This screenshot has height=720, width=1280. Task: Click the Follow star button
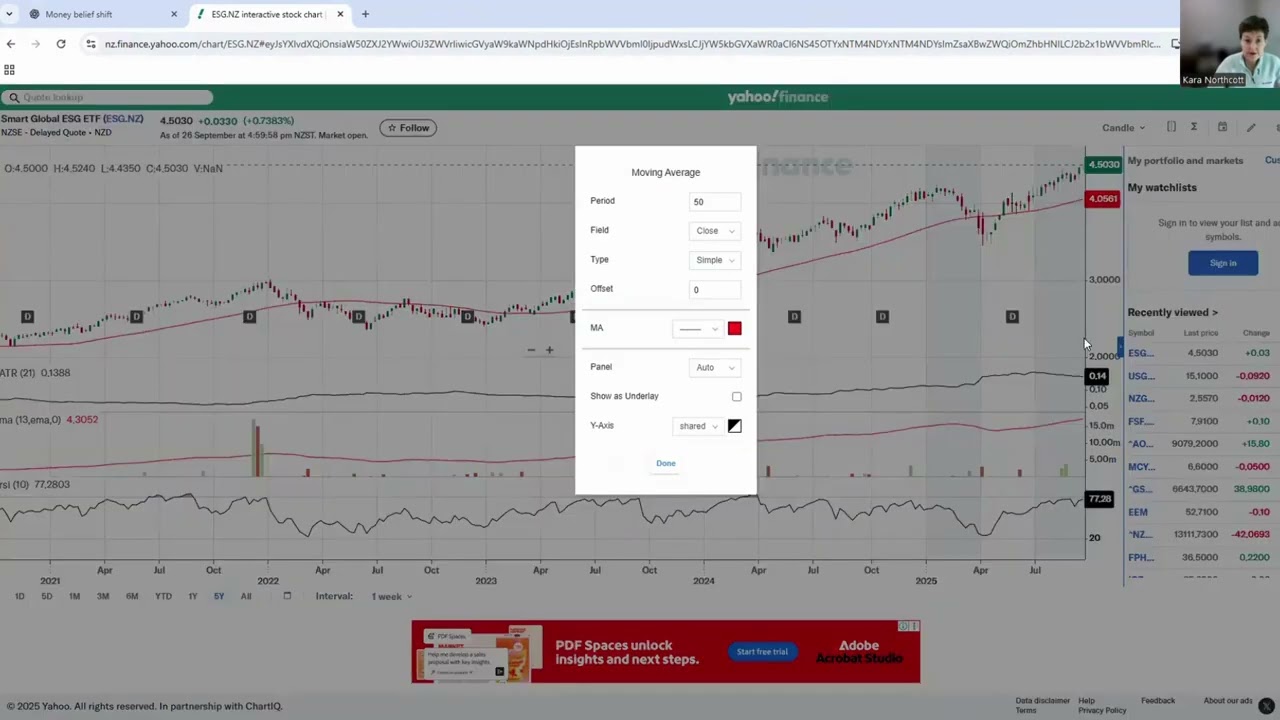[408, 128]
